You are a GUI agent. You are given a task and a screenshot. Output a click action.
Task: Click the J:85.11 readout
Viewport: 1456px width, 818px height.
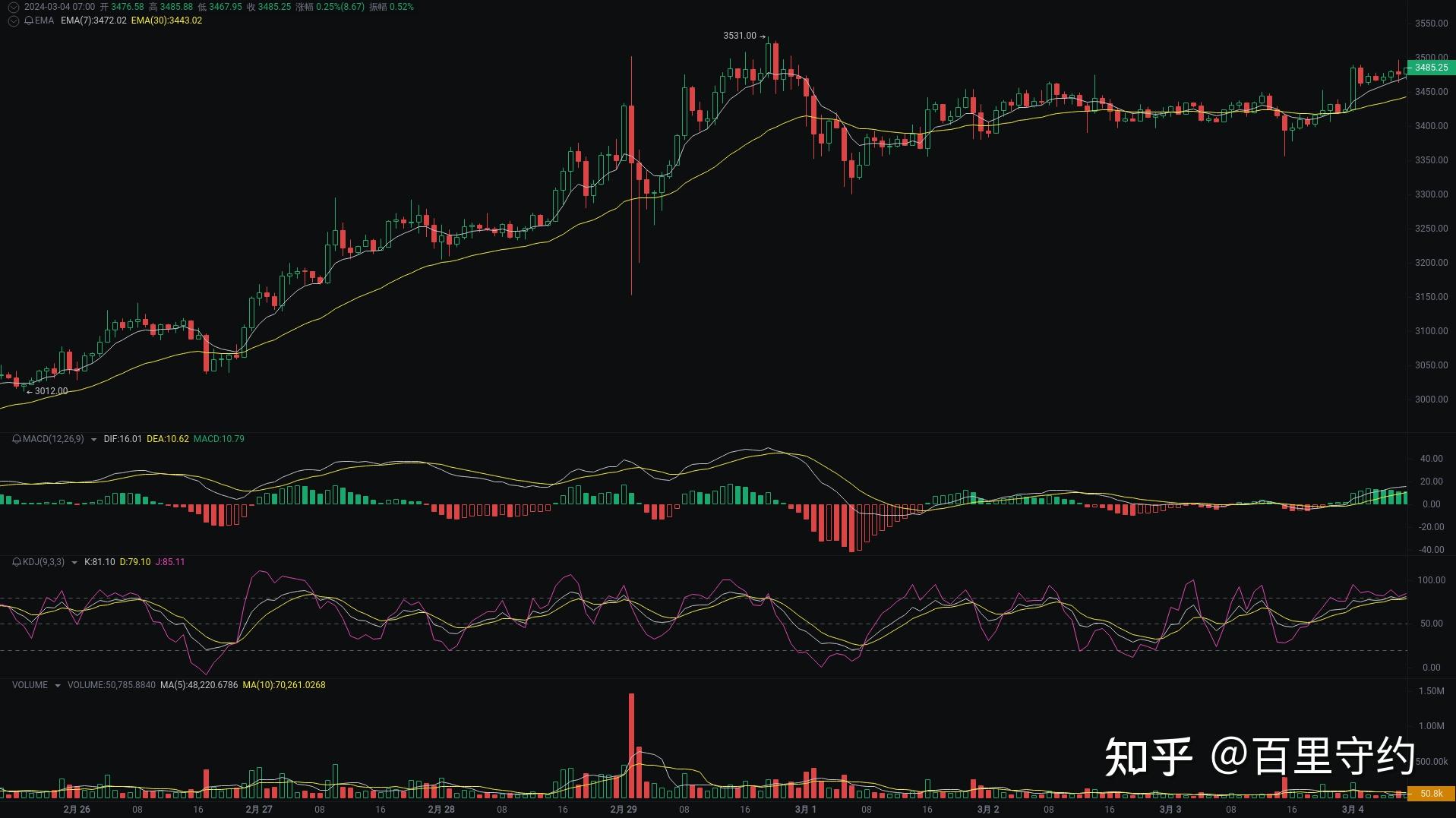pos(170,562)
